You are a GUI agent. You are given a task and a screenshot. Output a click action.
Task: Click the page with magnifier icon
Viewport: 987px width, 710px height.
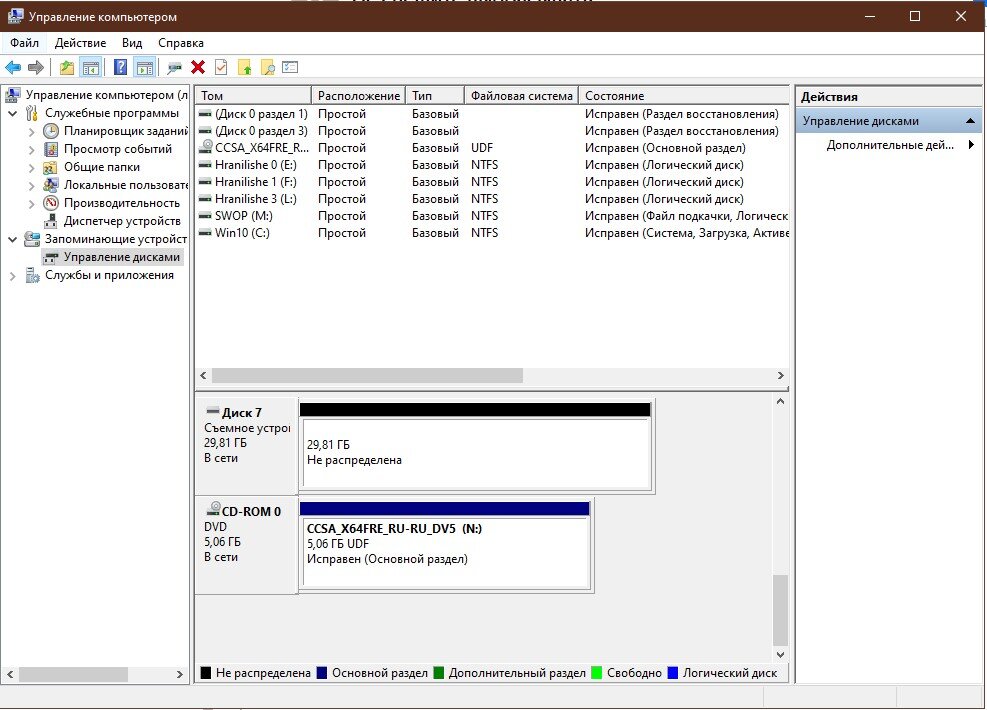click(268, 67)
